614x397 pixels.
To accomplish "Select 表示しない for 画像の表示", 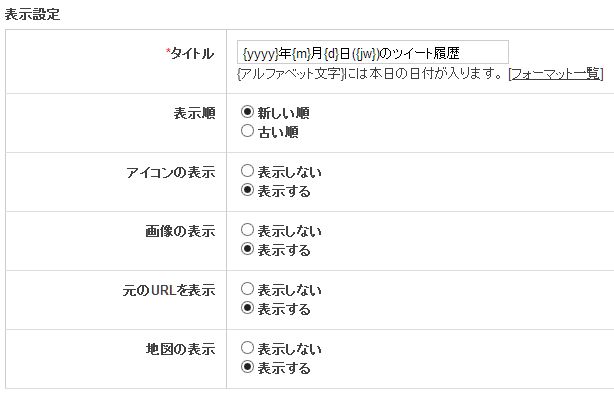I will click(x=247, y=230).
